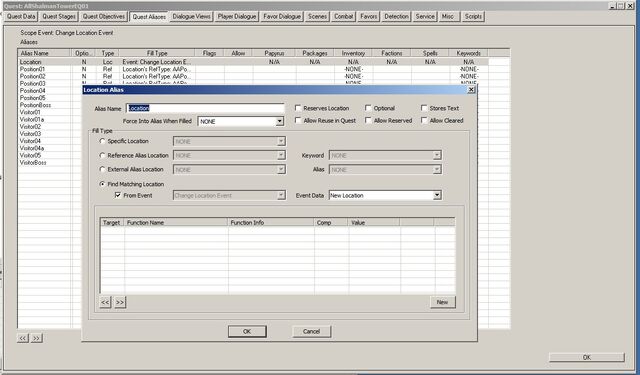640x375 pixels.
Task: Enable the Reserves Location checkbox
Action: [x=298, y=108]
